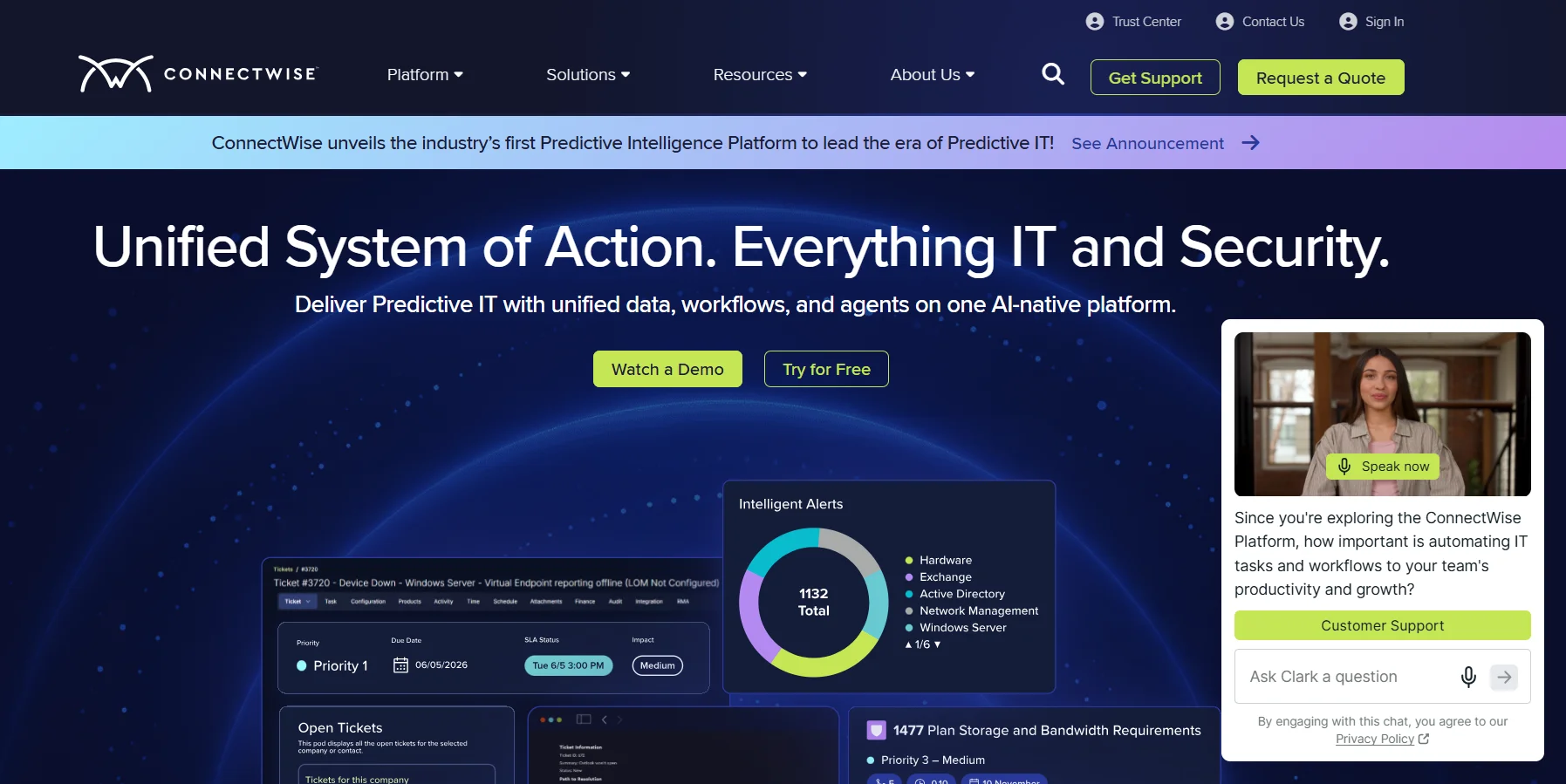Screen dimensions: 1566x784
Task: Click the Active Directory legend color dot
Action: tap(909, 594)
